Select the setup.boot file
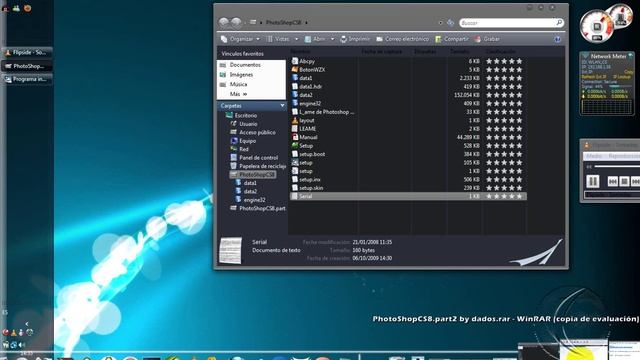Screen dimensions: 640x360 point(309,154)
